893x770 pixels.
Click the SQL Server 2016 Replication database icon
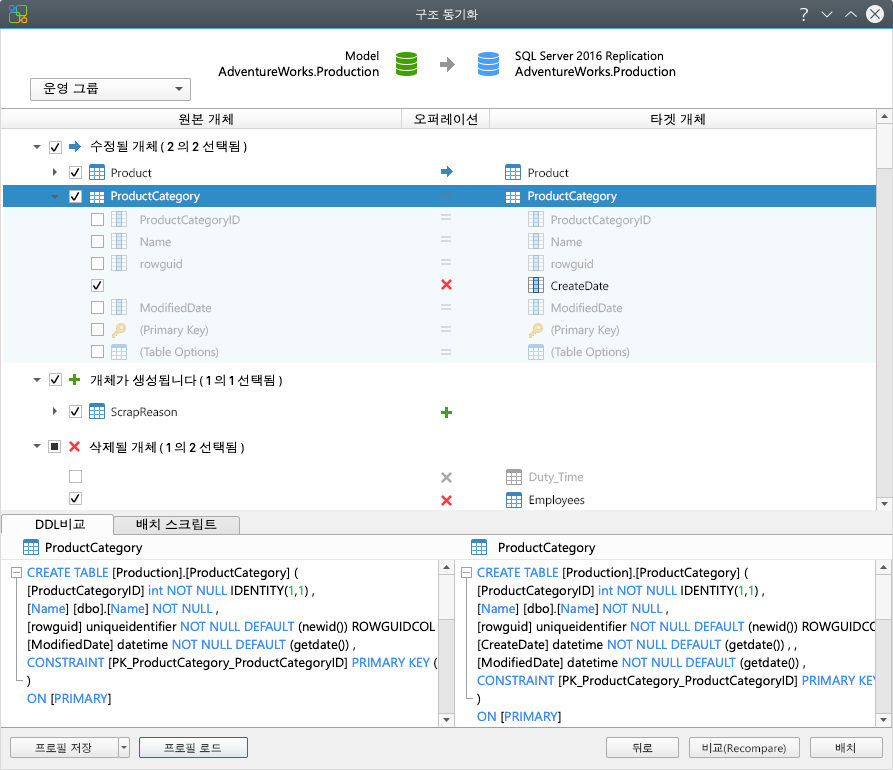coord(488,64)
